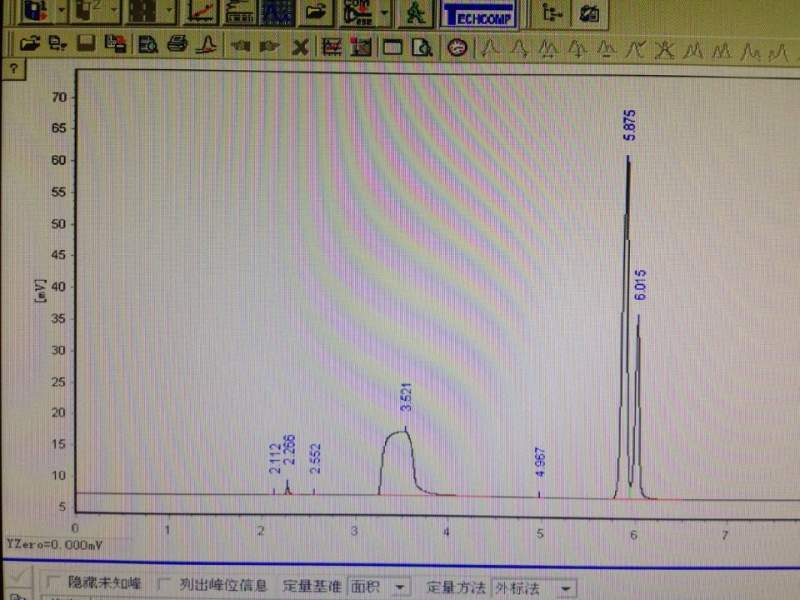This screenshot has height=600, width=800.
Task: Save using the floppy disk icon
Action: (x=86, y=45)
